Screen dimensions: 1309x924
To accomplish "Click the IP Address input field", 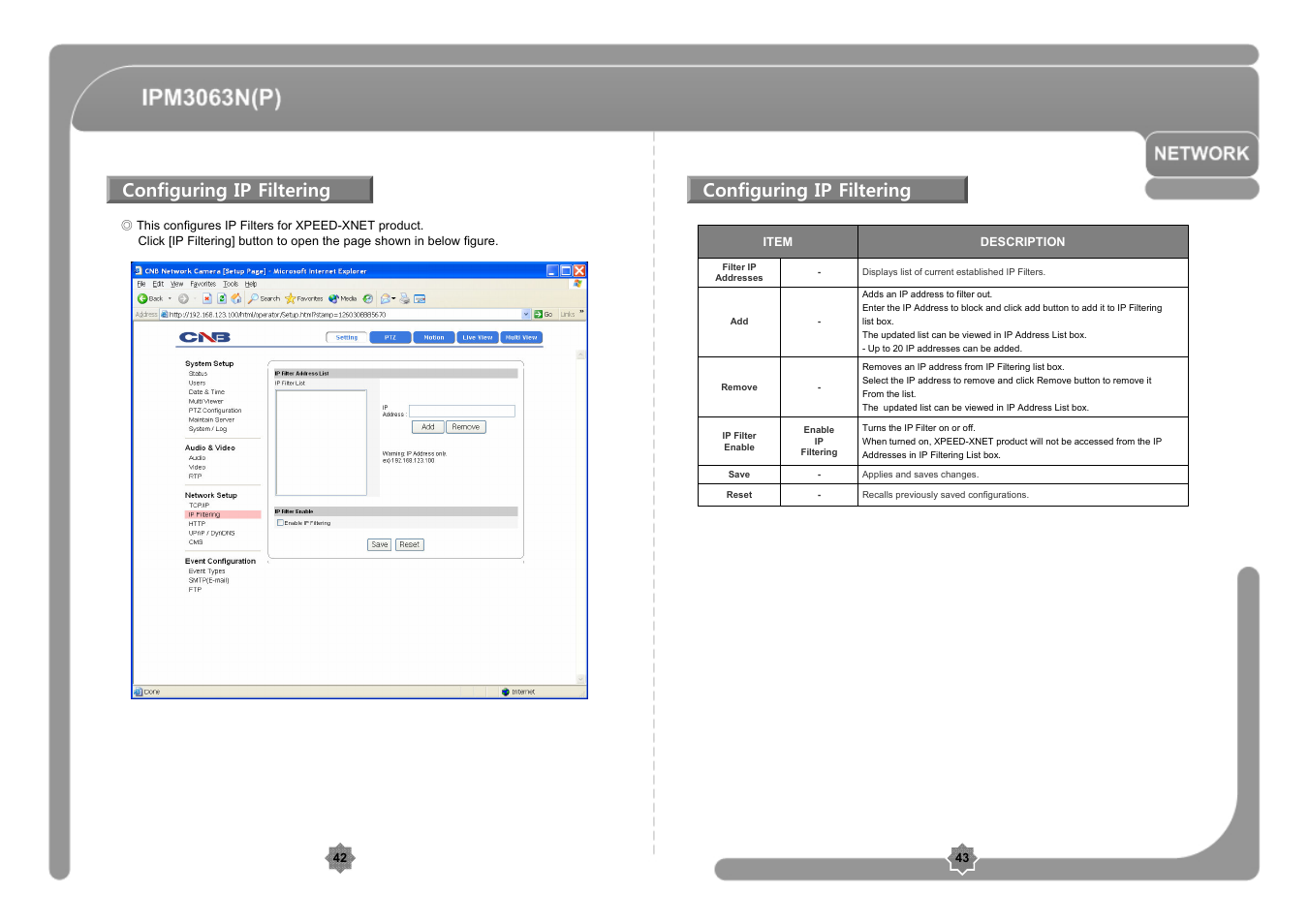I will pos(462,411).
